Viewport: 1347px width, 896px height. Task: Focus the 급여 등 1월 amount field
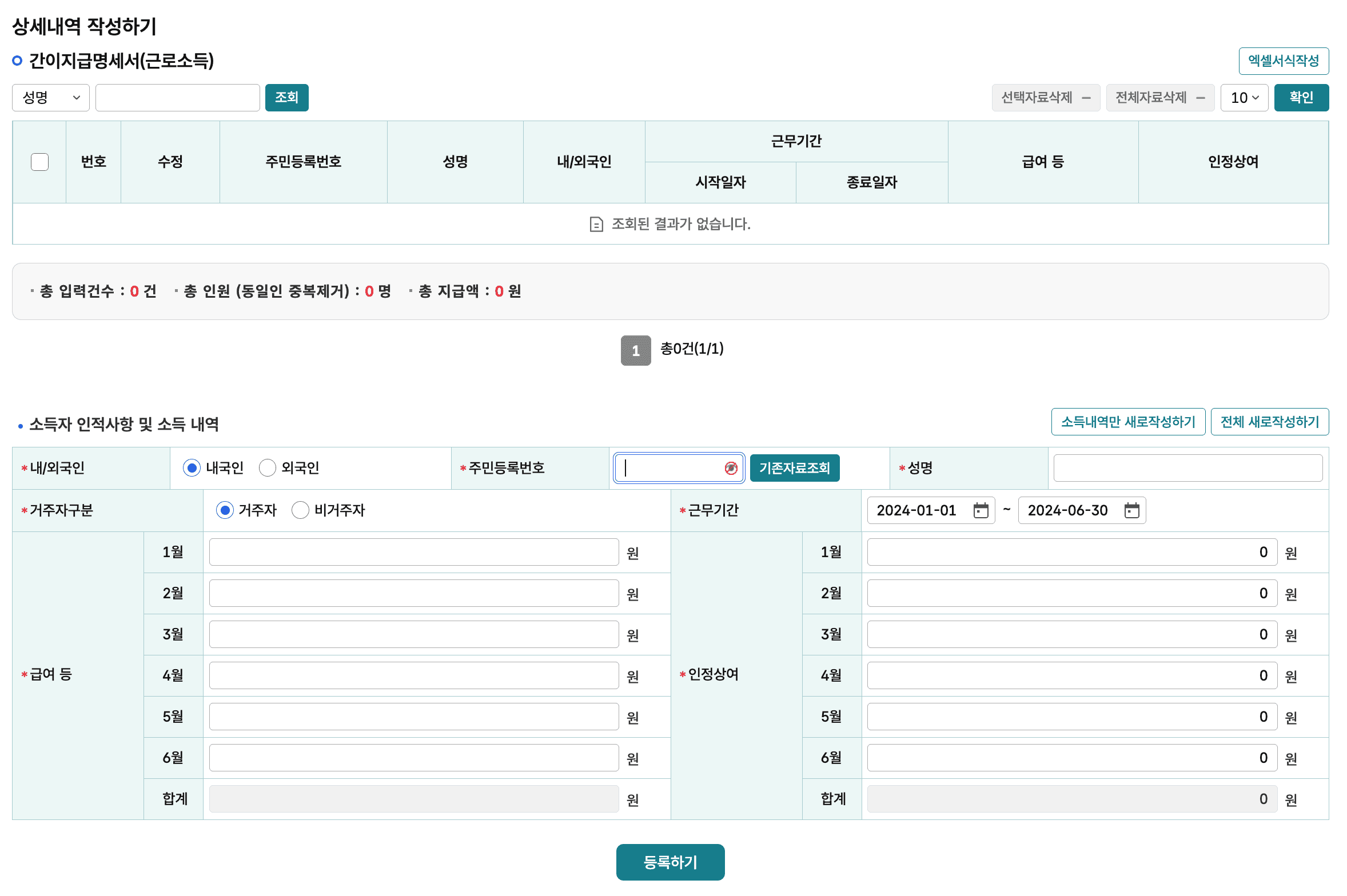click(x=414, y=552)
